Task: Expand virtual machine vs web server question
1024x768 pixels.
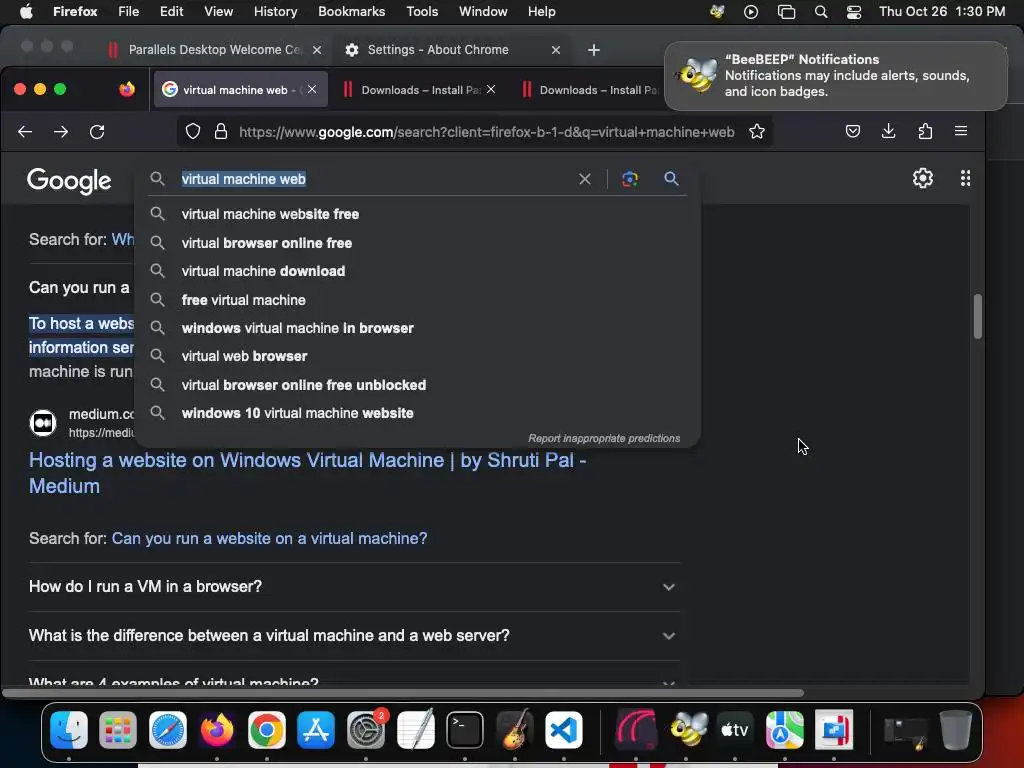Action: click(x=353, y=635)
